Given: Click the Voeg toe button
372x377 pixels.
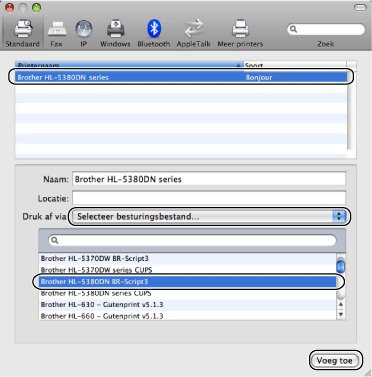Looking at the screenshot, I should pos(335,361).
